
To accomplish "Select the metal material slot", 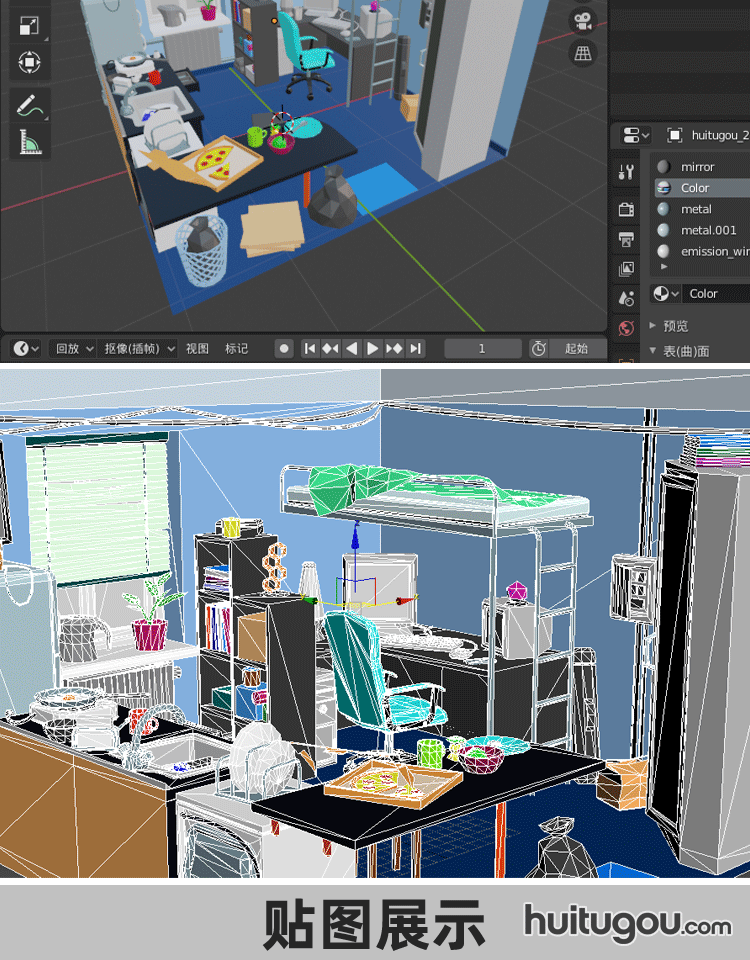I will point(702,209).
